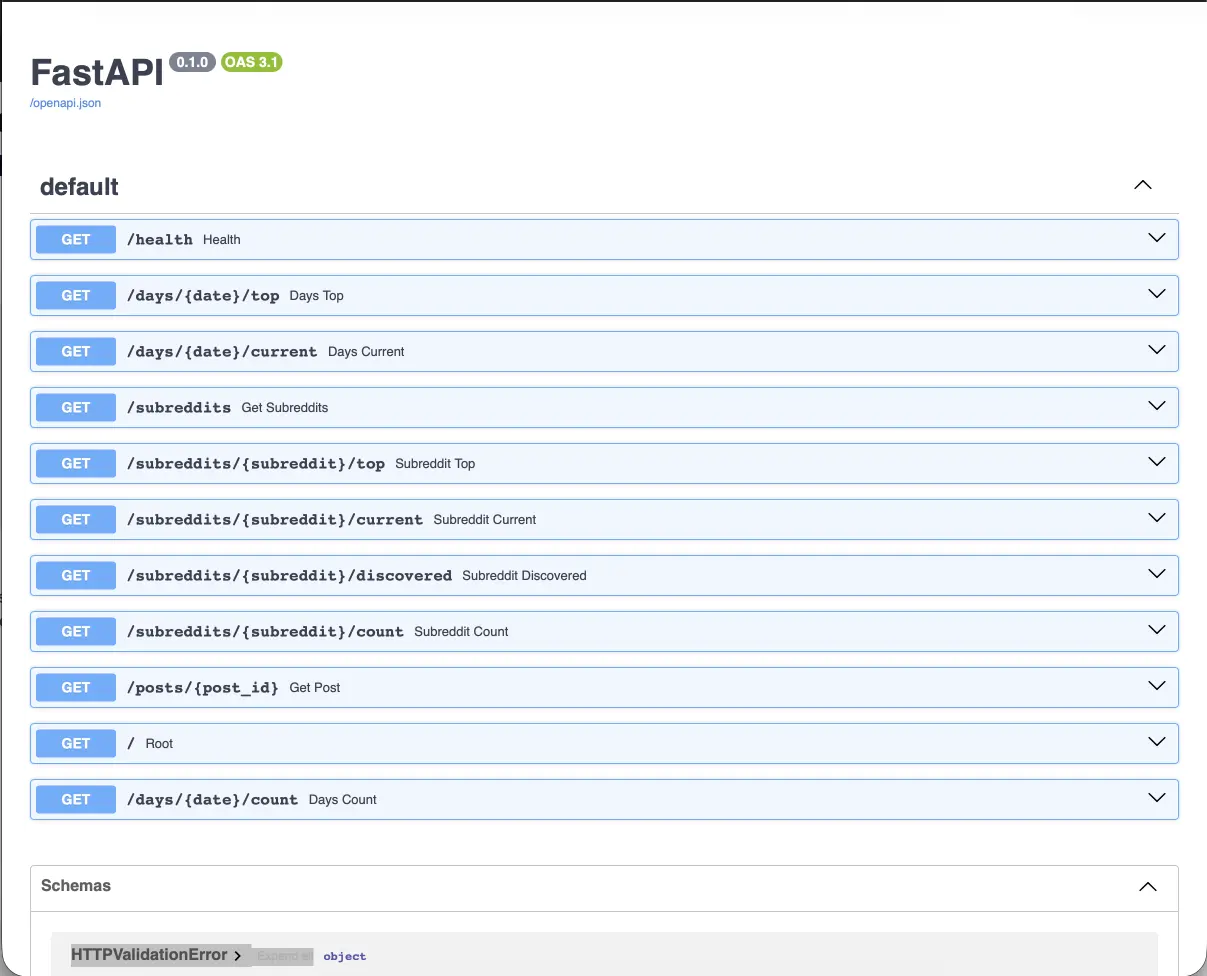The height and width of the screenshot is (976, 1207).
Task: Click the default section heading
Action: [x=79, y=187]
